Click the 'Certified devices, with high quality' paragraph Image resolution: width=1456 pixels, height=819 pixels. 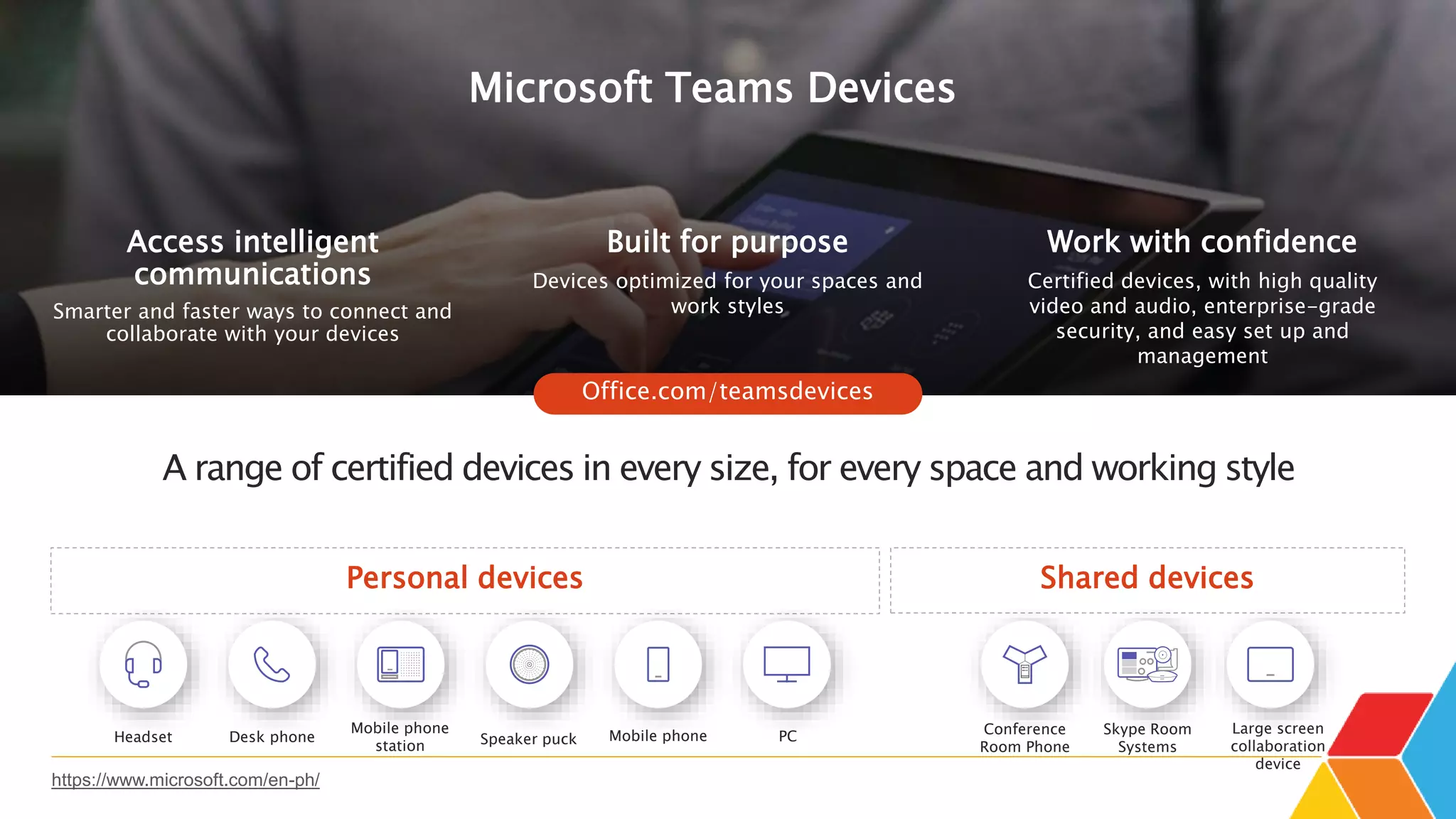tap(1202, 318)
